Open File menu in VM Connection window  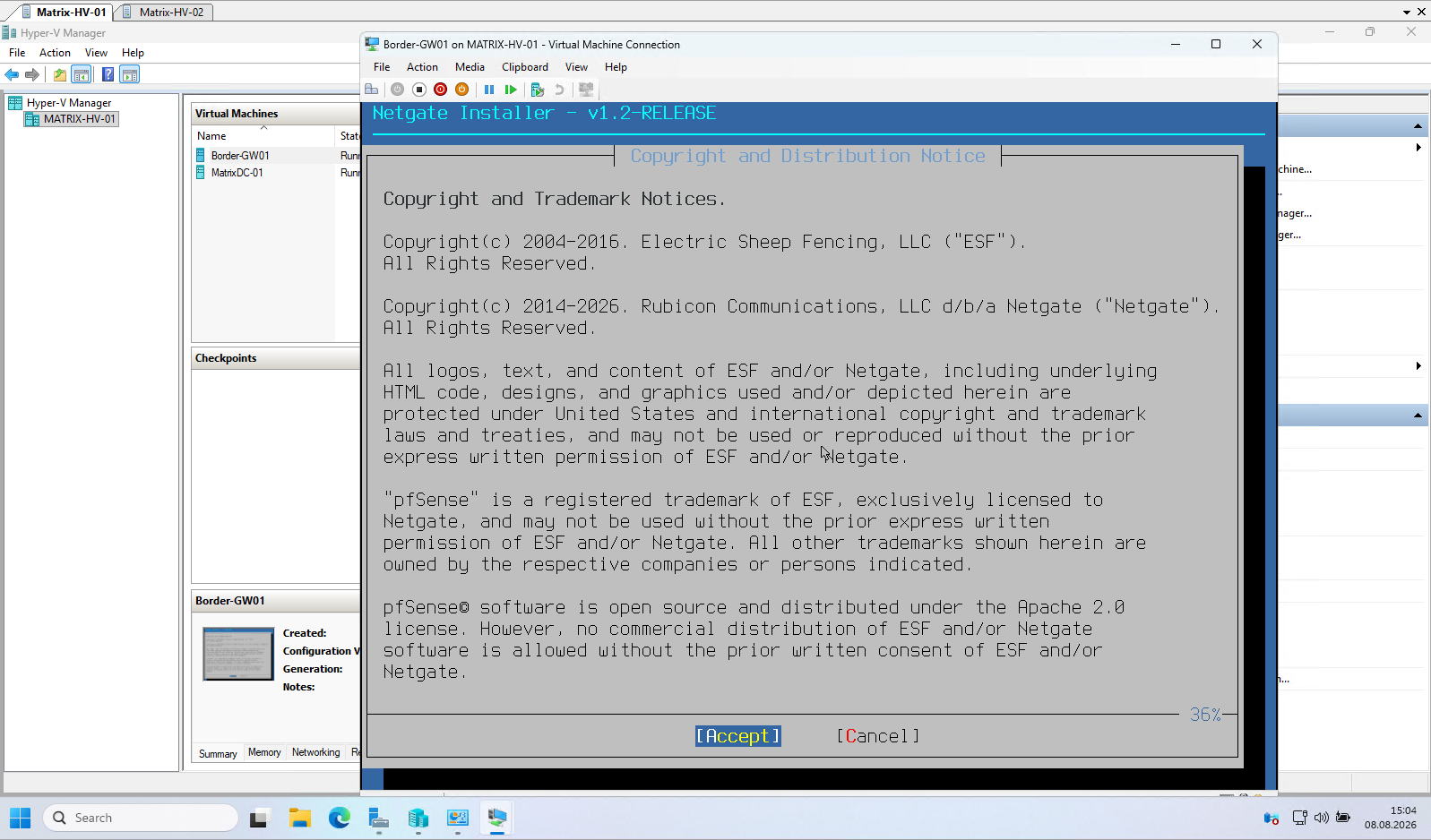382,67
